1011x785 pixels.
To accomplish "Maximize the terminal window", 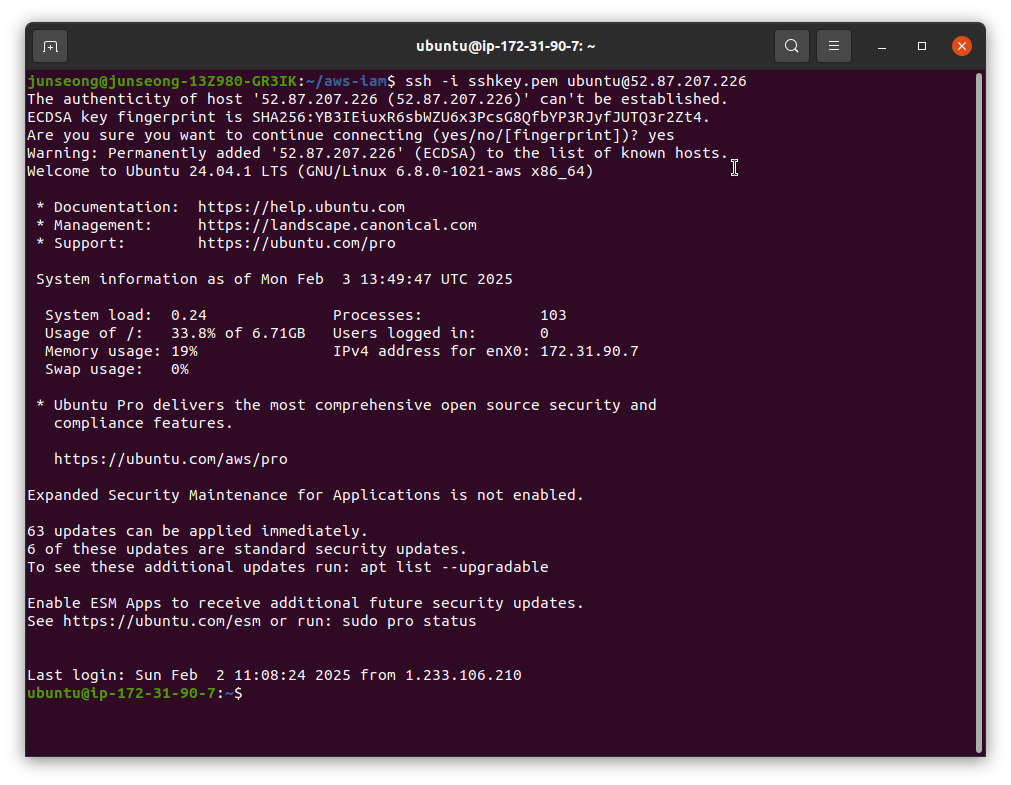I will 922,46.
